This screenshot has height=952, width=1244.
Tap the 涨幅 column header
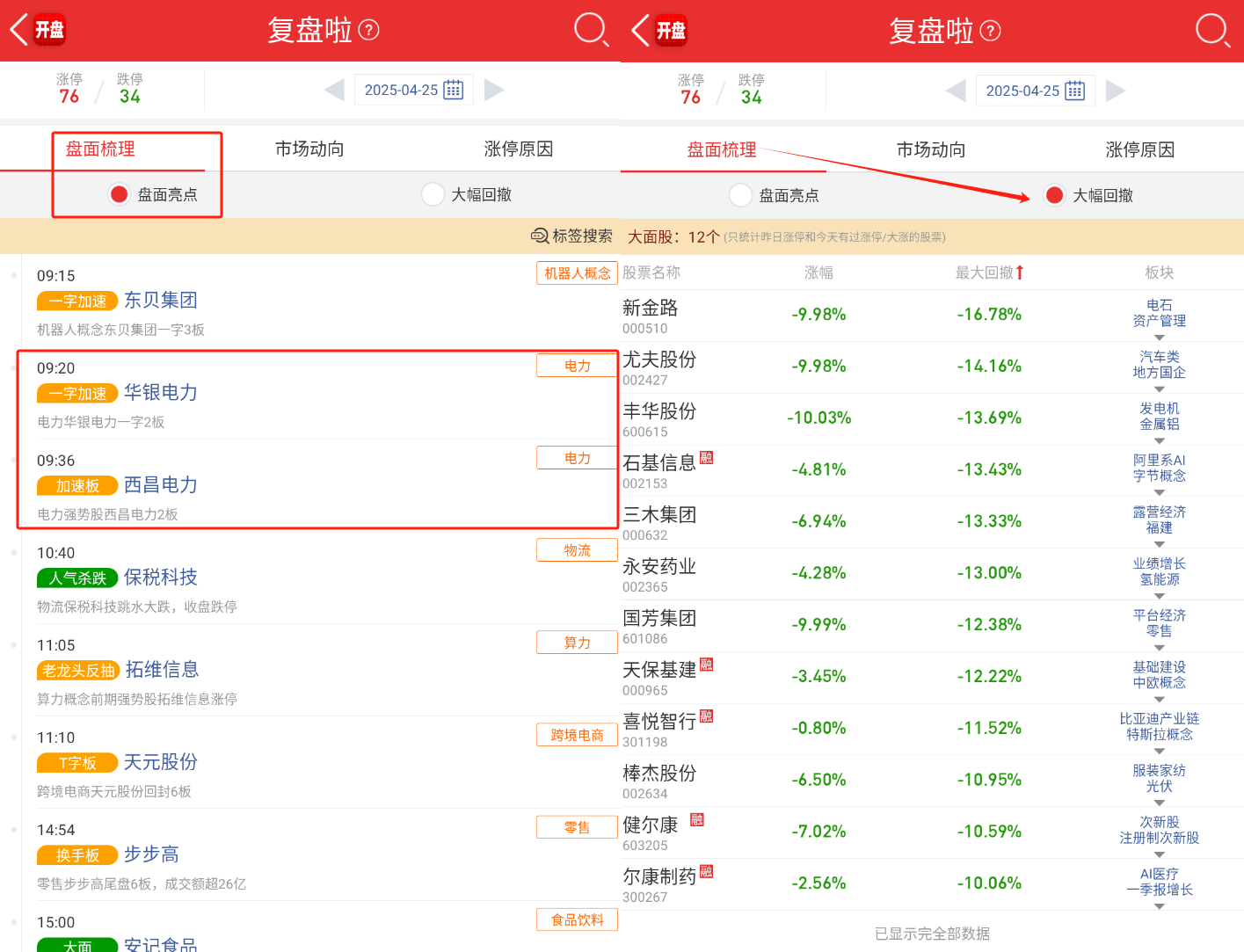coord(818,273)
